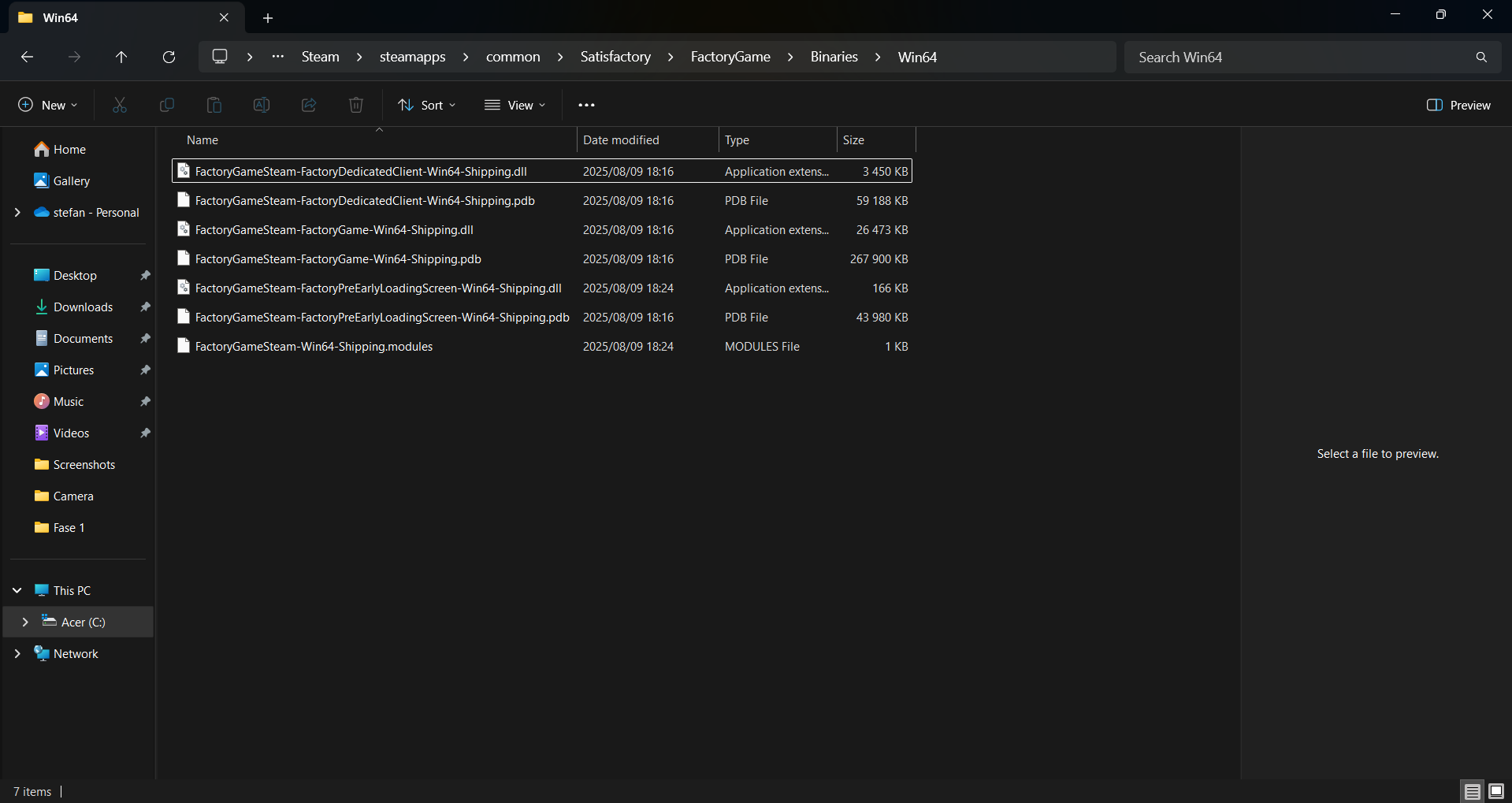This screenshot has width=1512, height=803.
Task: Refresh the Win64 folder view
Action: [169, 57]
